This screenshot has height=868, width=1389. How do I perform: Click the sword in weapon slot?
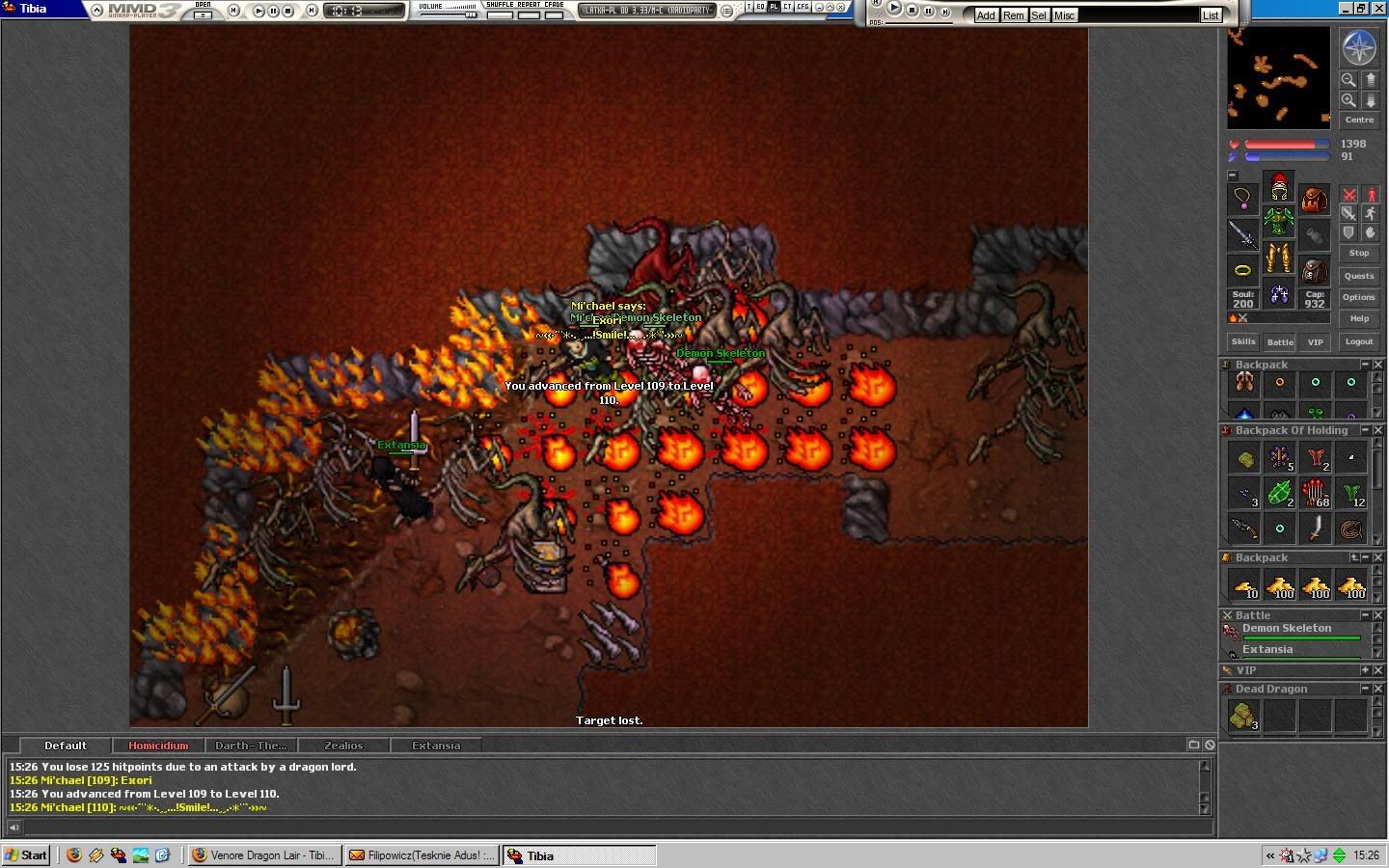pyautogui.click(x=1243, y=234)
